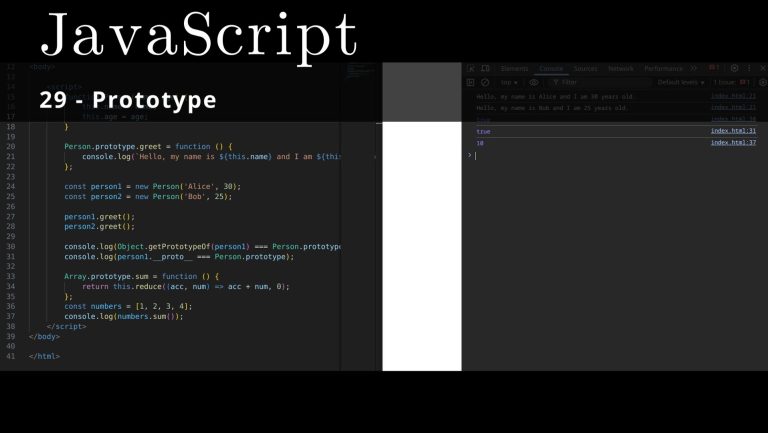Clear the console with the clear icon

[x=485, y=82]
